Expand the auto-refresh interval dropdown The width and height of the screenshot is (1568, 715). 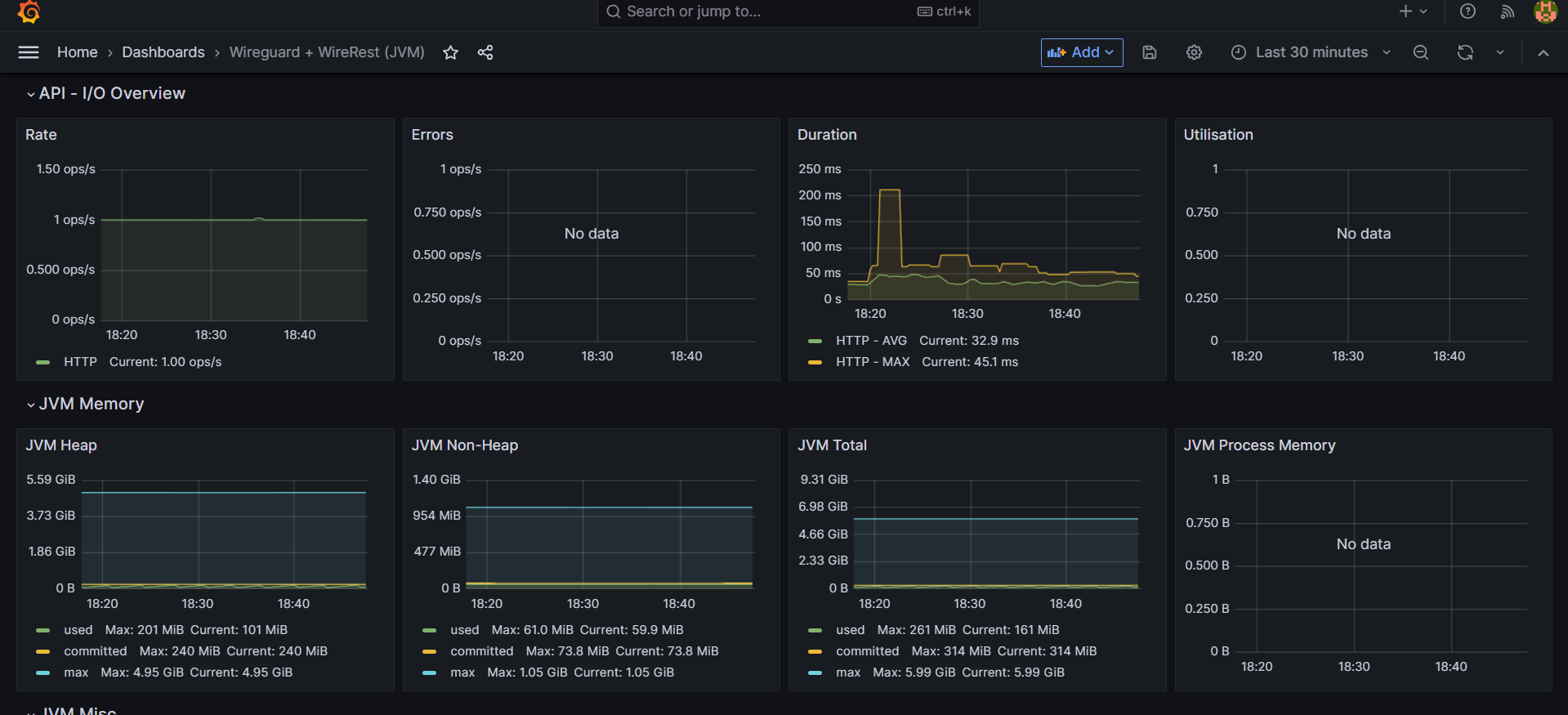tap(1500, 52)
